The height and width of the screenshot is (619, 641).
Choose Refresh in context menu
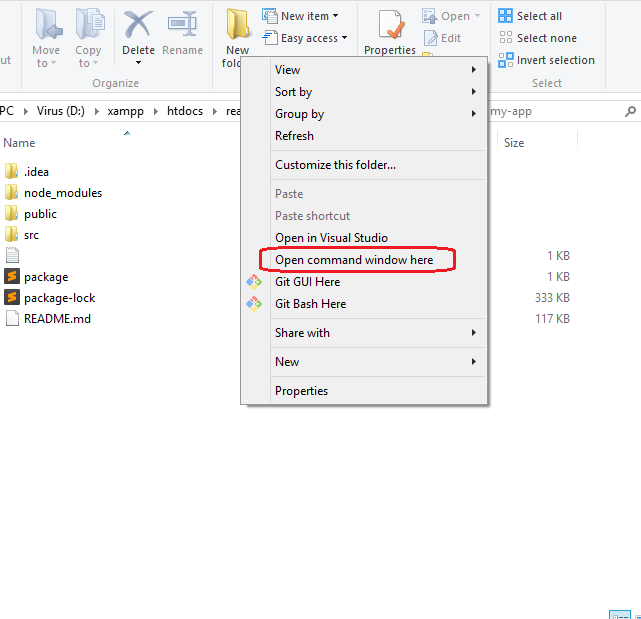click(x=364, y=136)
